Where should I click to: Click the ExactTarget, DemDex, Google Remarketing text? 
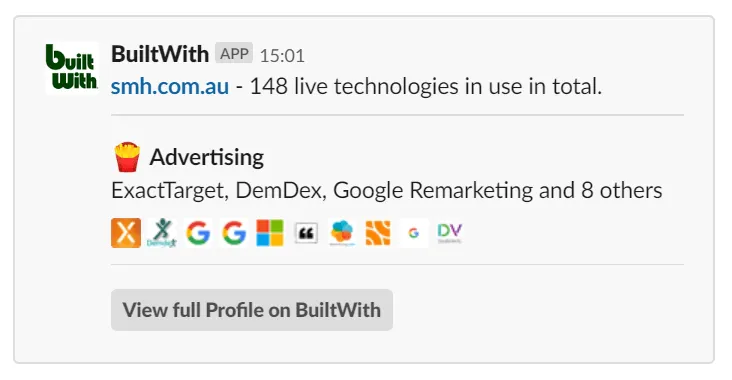pyautogui.click(x=322, y=190)
